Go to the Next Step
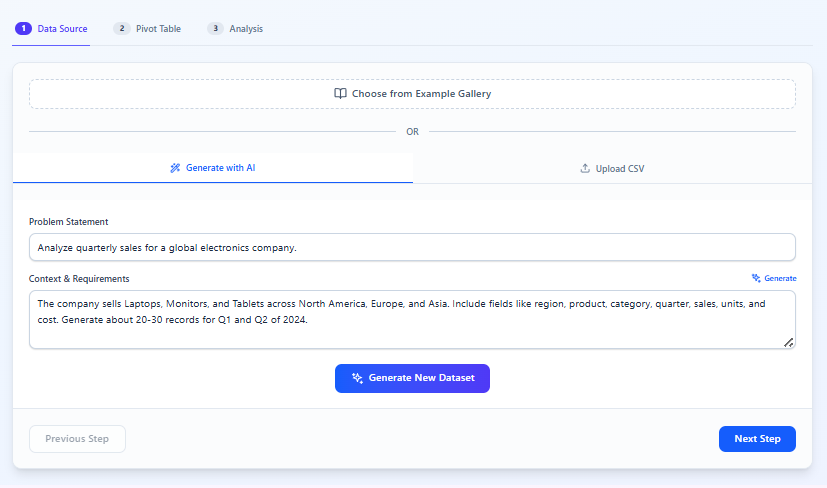The height and width of the screenshot is (488, 827). (x=757, y=439)
